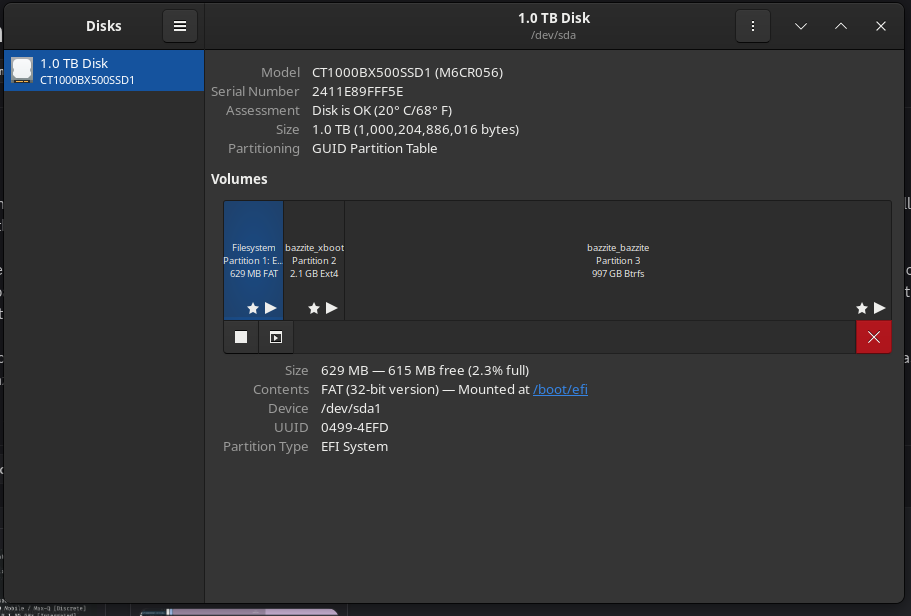The image size is (911, 616).
Task: Click the star icon on Partition 1
Action: (253, 308)
